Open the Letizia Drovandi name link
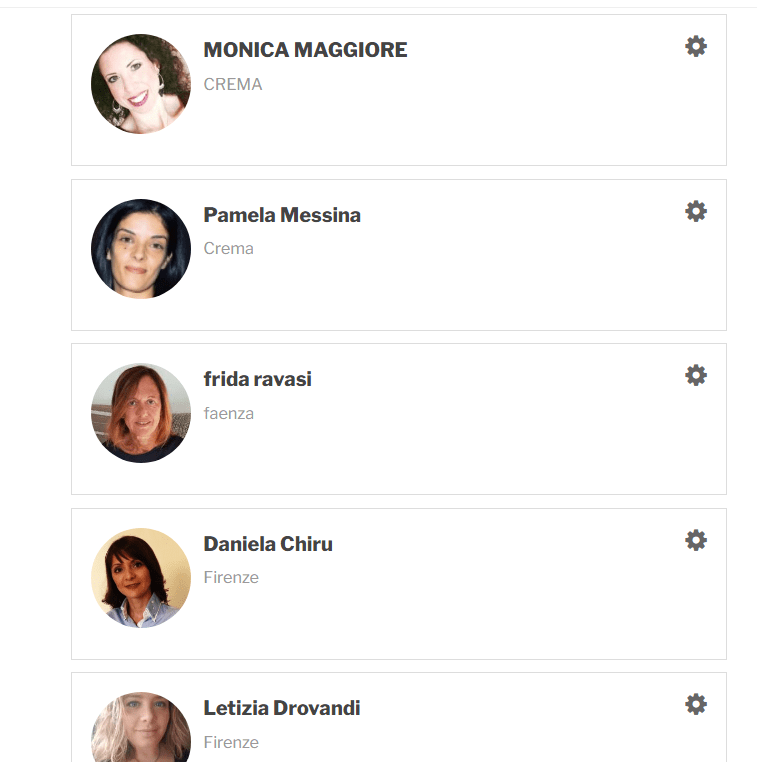The height and width of the screenshot is (762, 757). 282,708
